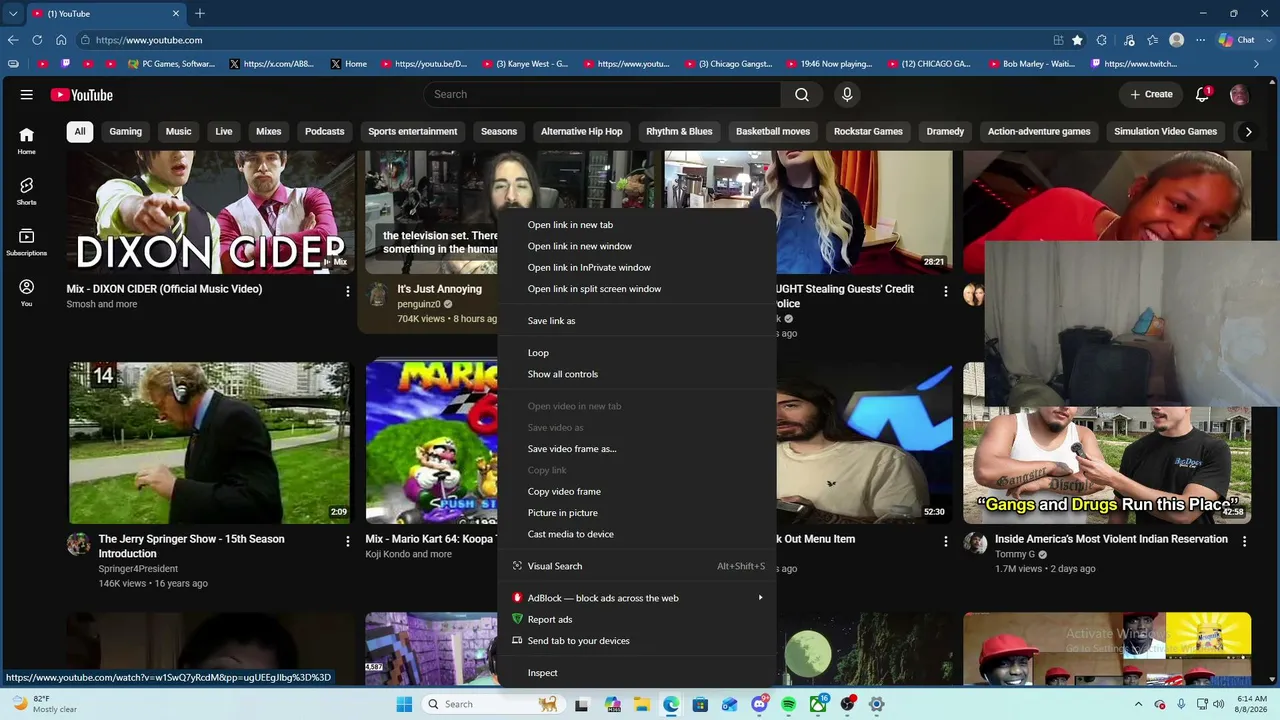Screen dimensions: 1280x720
Task: Open the Windows Start menu
Action: tap(404, 704)
